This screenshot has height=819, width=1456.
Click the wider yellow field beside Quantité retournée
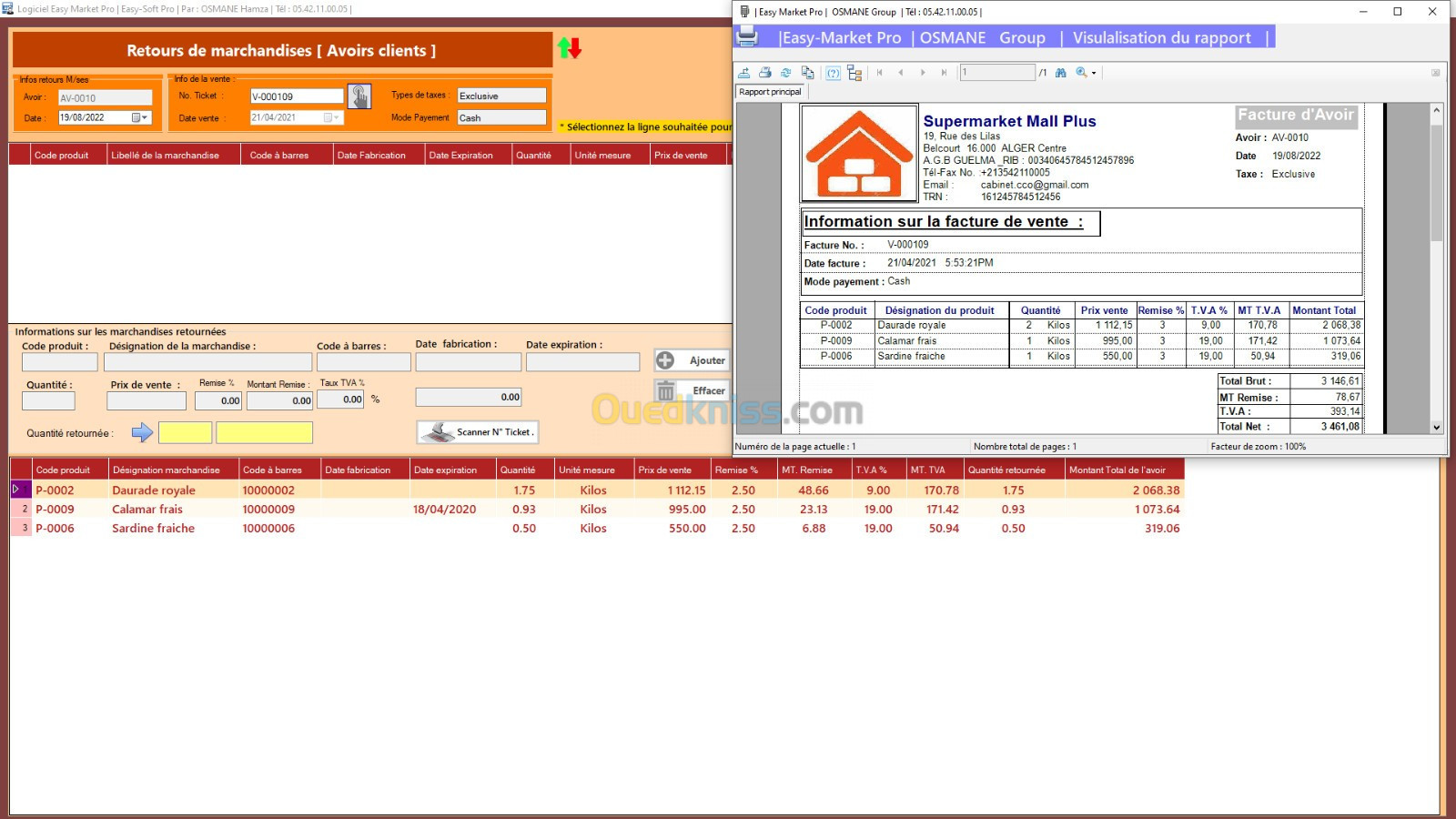point(264,432)
